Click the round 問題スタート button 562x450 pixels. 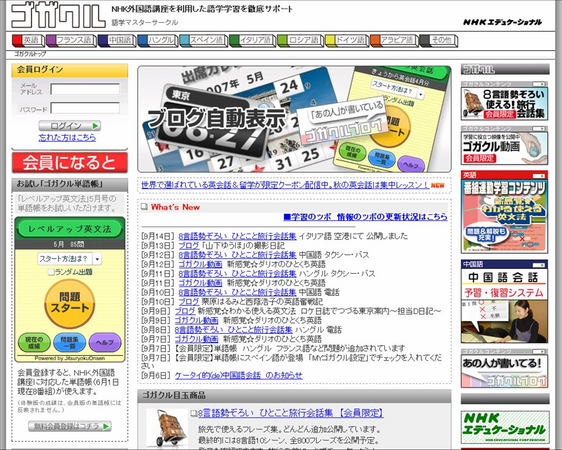coord(70,304)
